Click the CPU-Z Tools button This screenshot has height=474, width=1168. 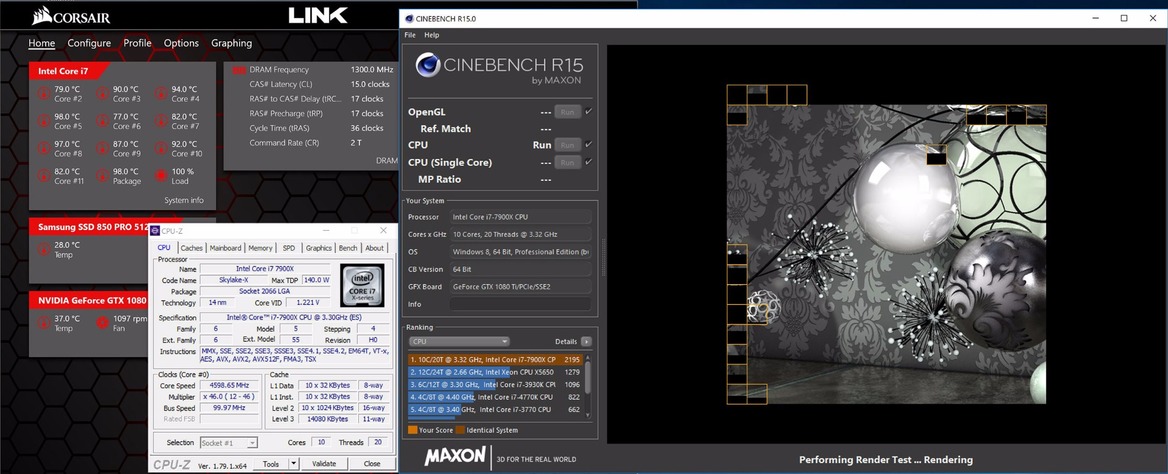271,464
